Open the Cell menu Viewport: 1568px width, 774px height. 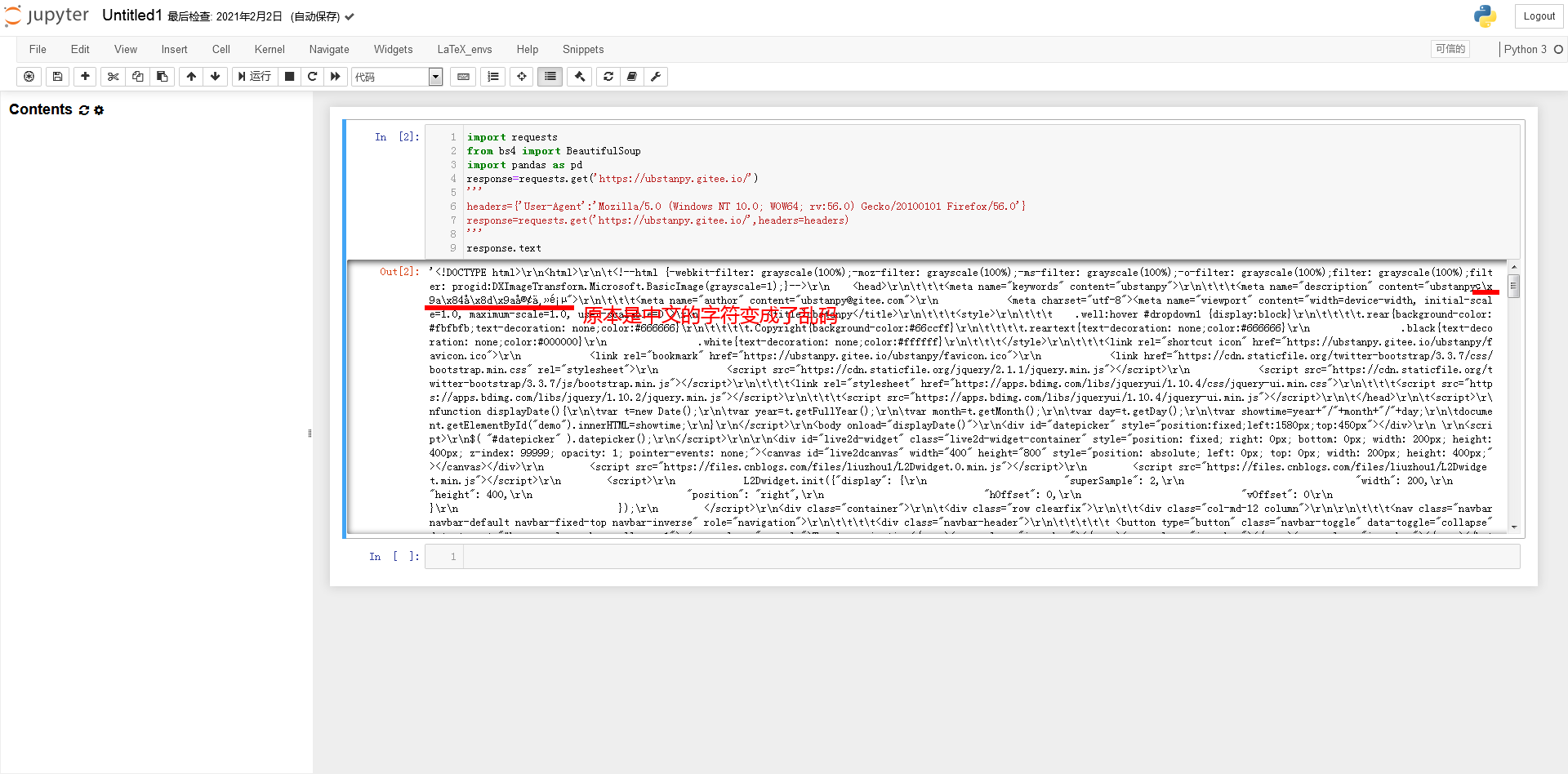coord(221,49)
